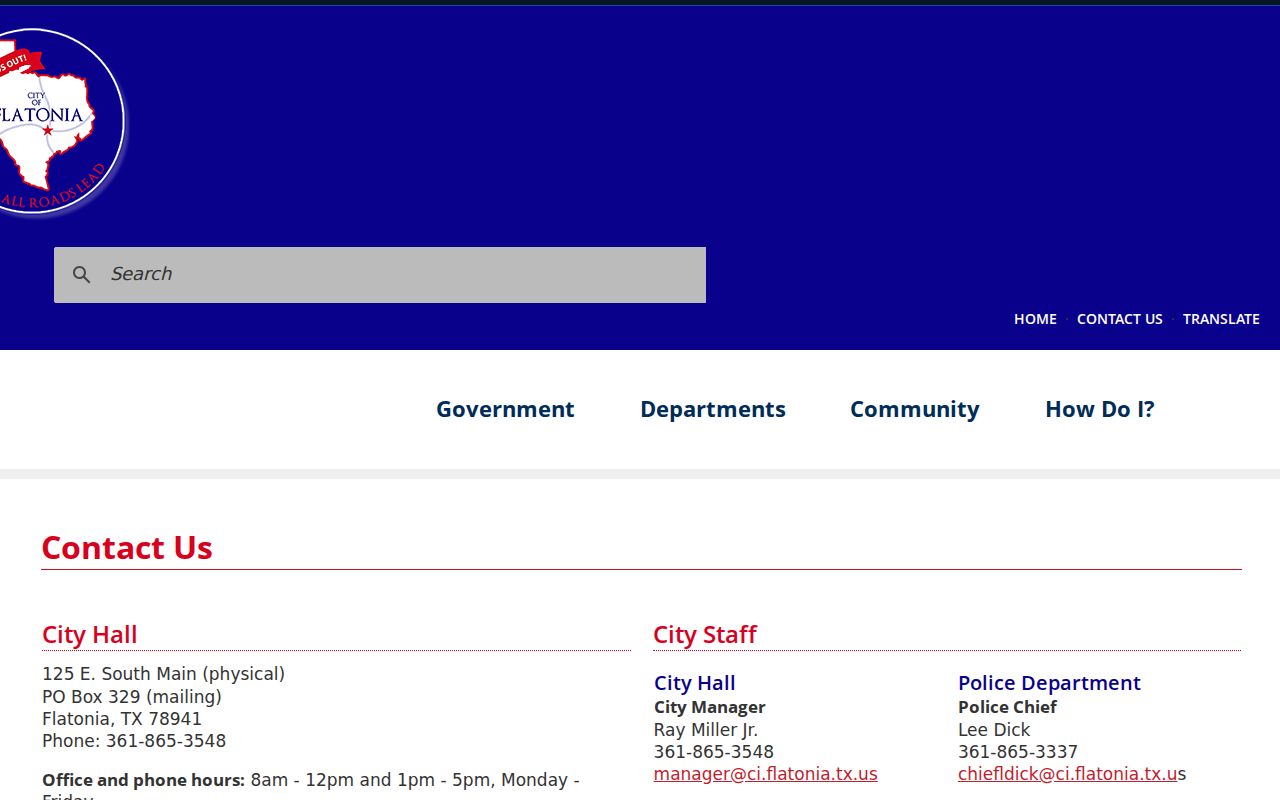Email manager@ci.flatonia.tx.us
Viewport: 1280px width, 800px height.
pos(766,774)
